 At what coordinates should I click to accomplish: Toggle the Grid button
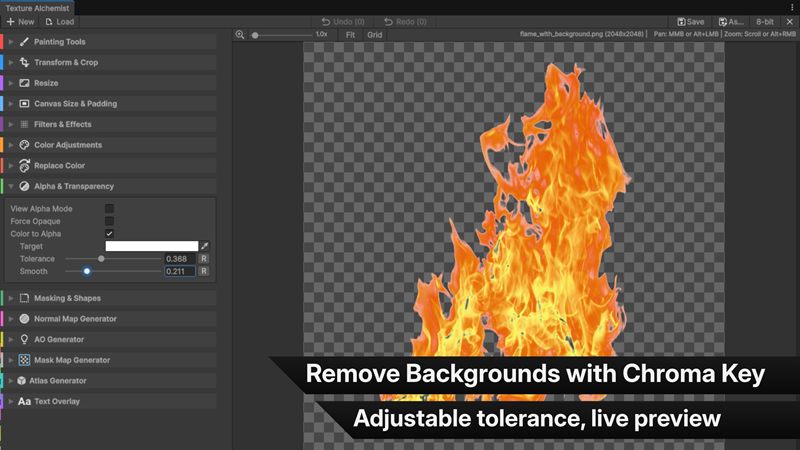point(374,35)
